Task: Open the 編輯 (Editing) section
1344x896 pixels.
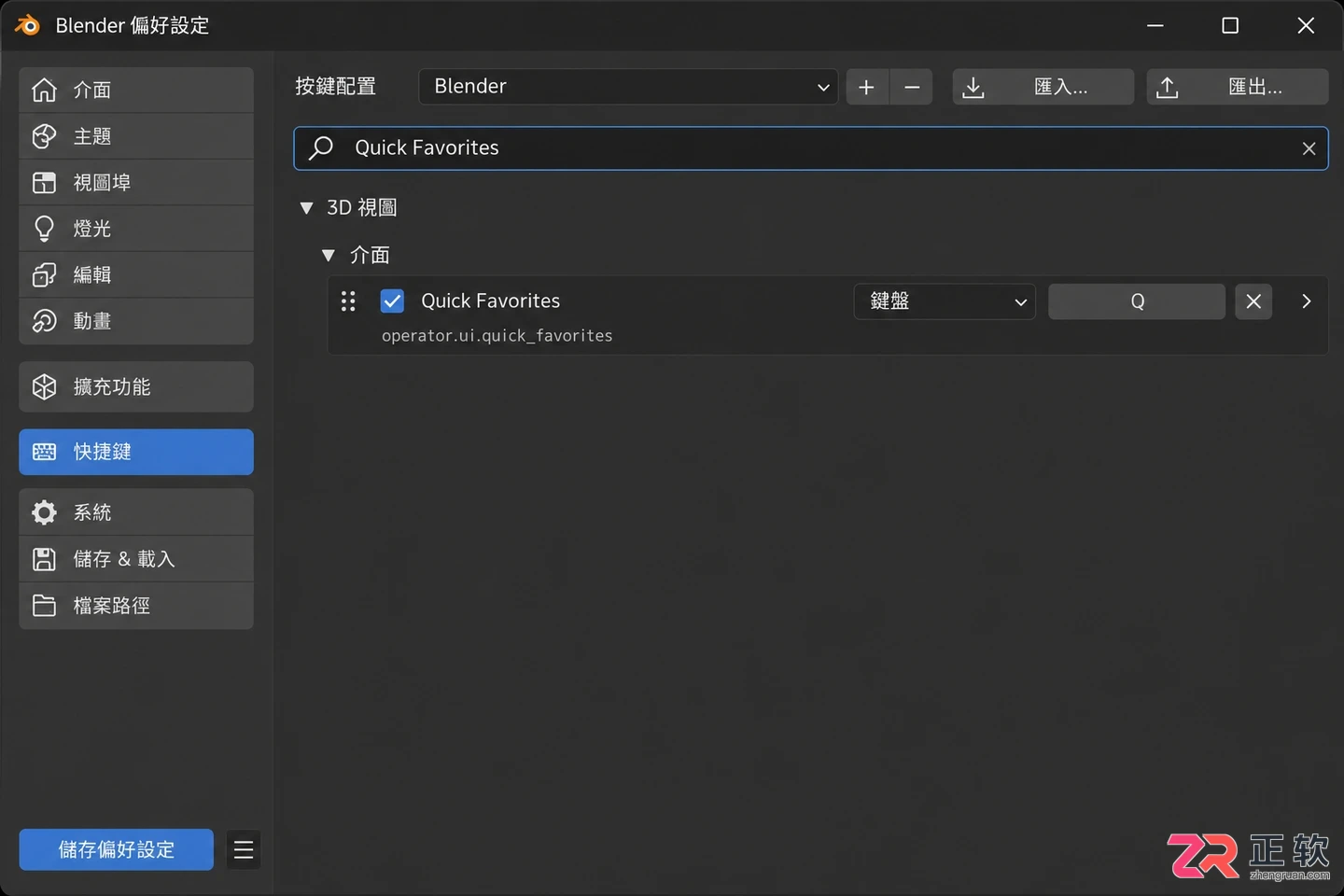Action: pos(136,274)
